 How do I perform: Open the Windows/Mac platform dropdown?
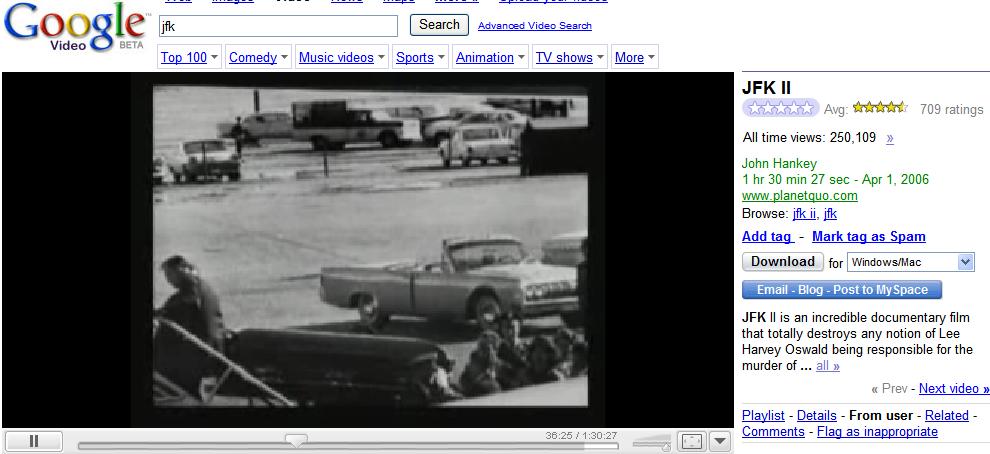pyautogui.click(x=910, y=262)
